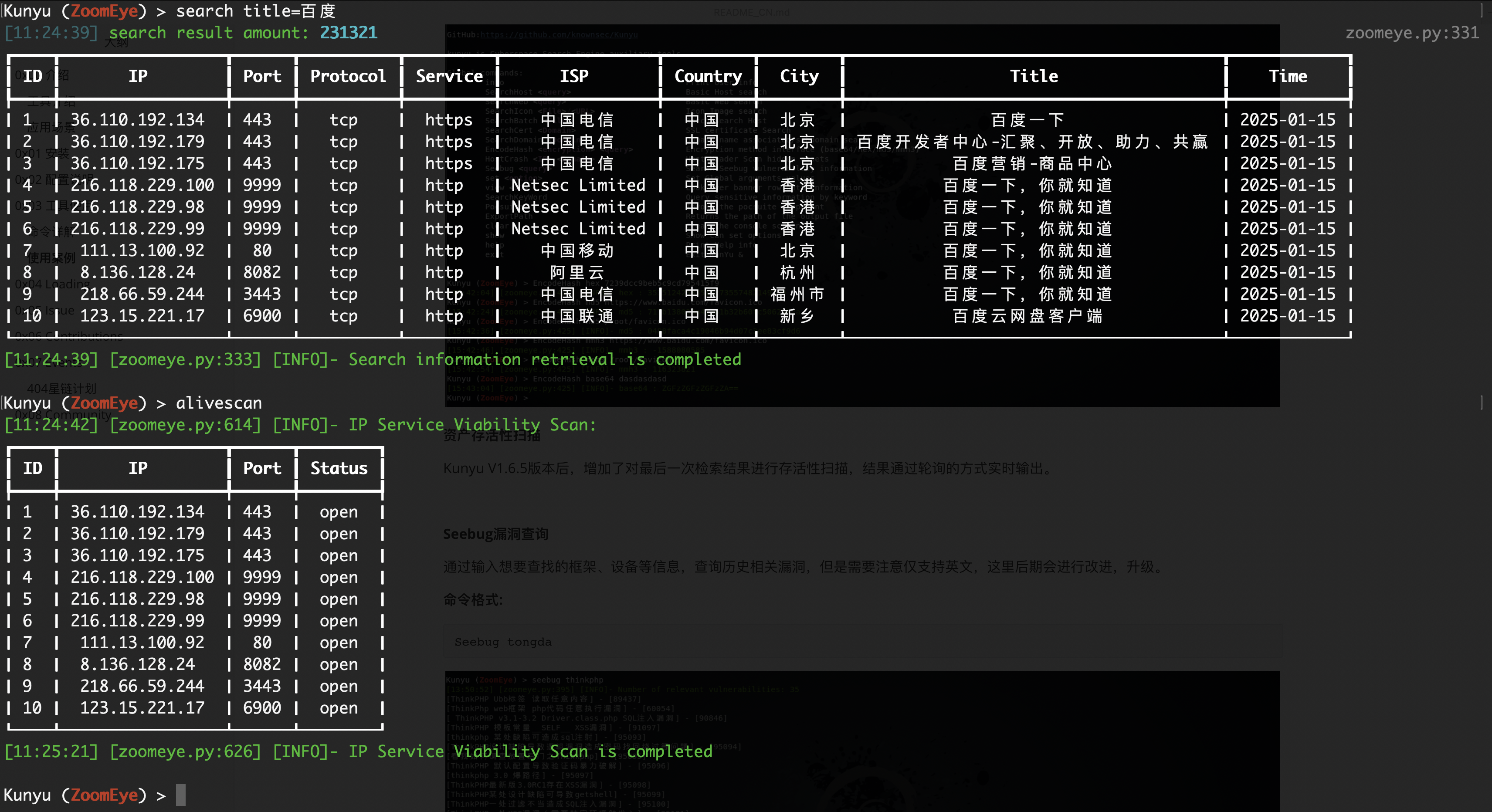Select IP 36.110.192.134 in search results table

137,119
